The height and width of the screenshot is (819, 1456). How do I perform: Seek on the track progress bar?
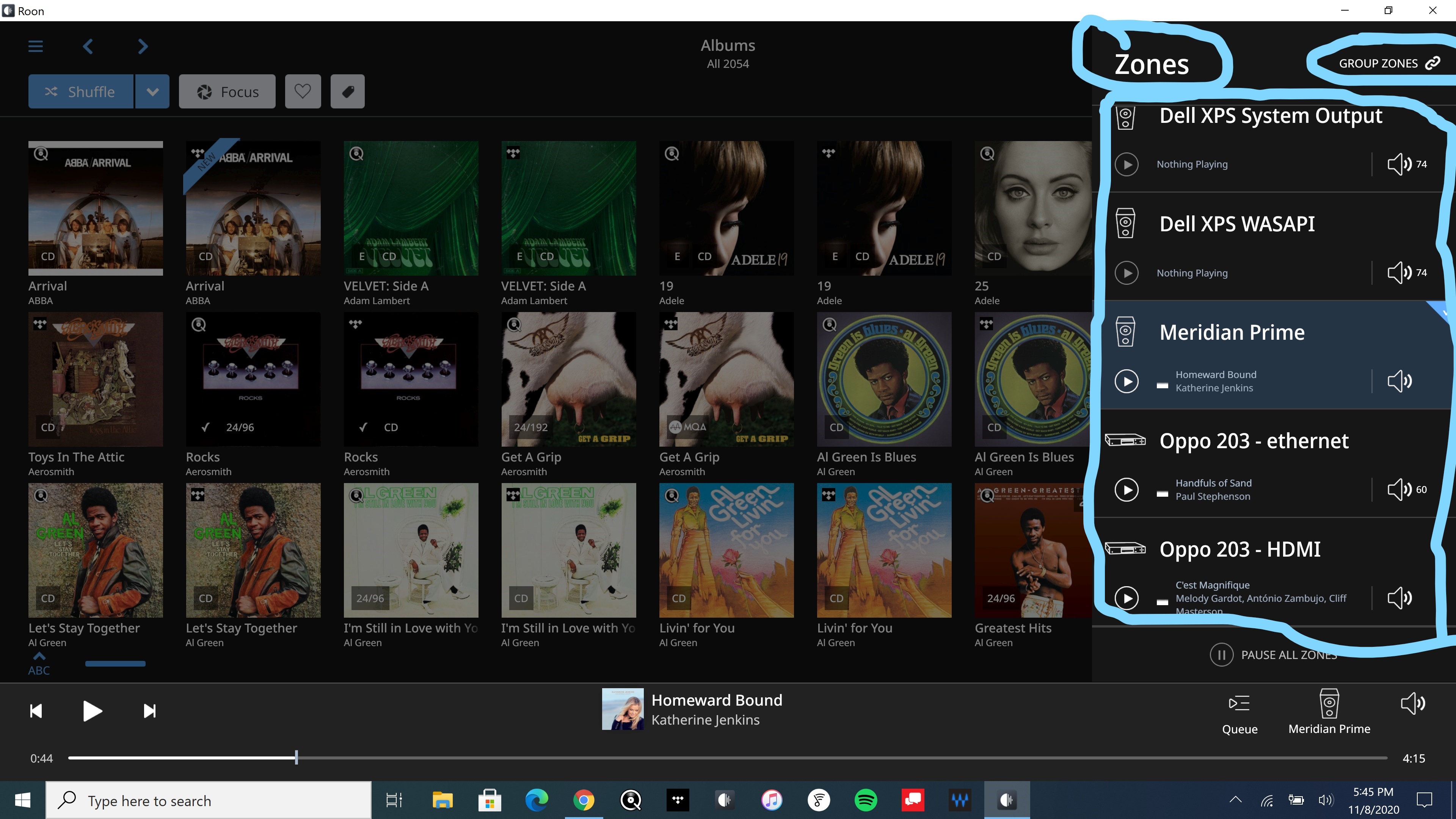click(728, 758)
